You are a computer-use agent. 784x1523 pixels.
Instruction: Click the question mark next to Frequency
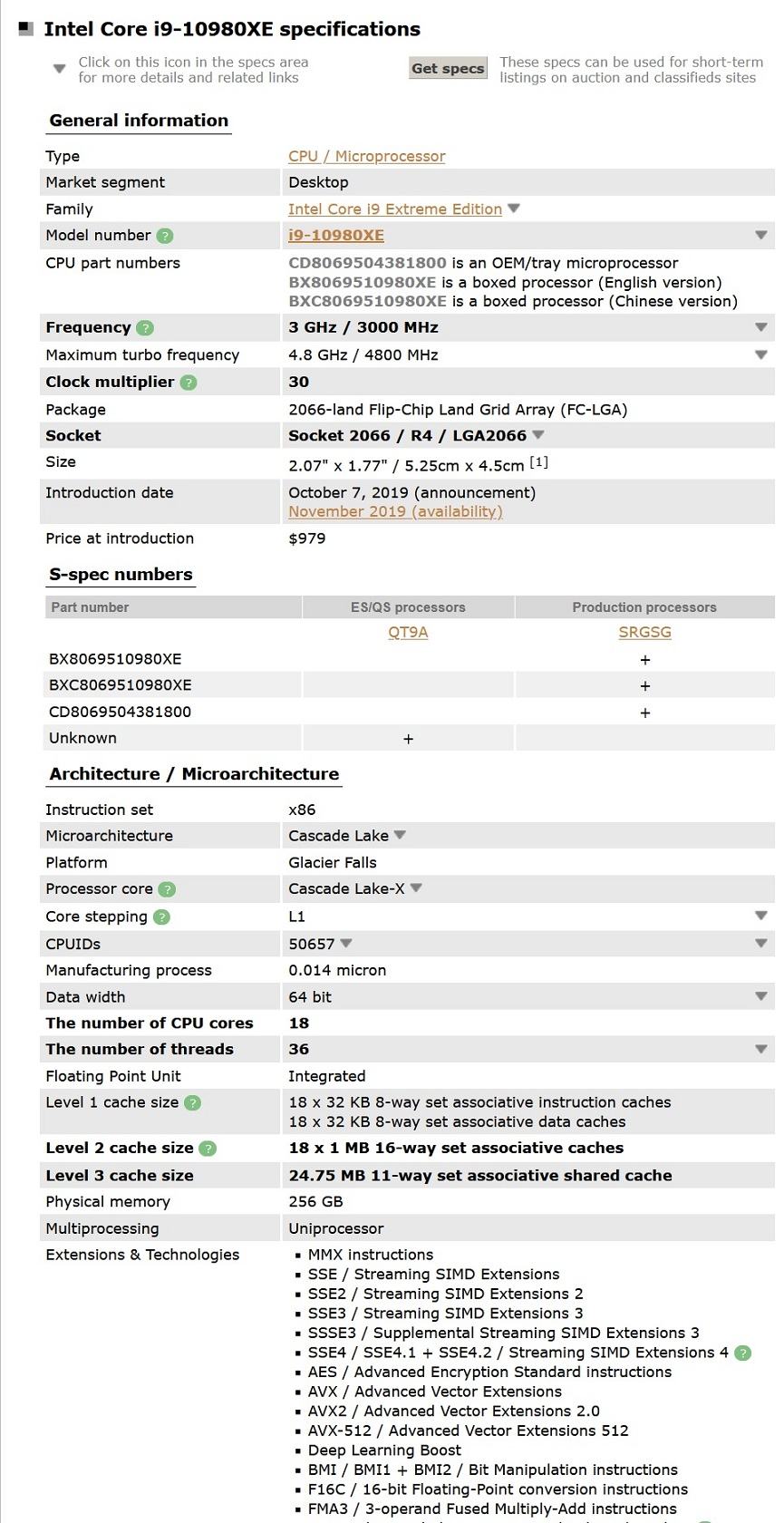click(x=145, y=328)
